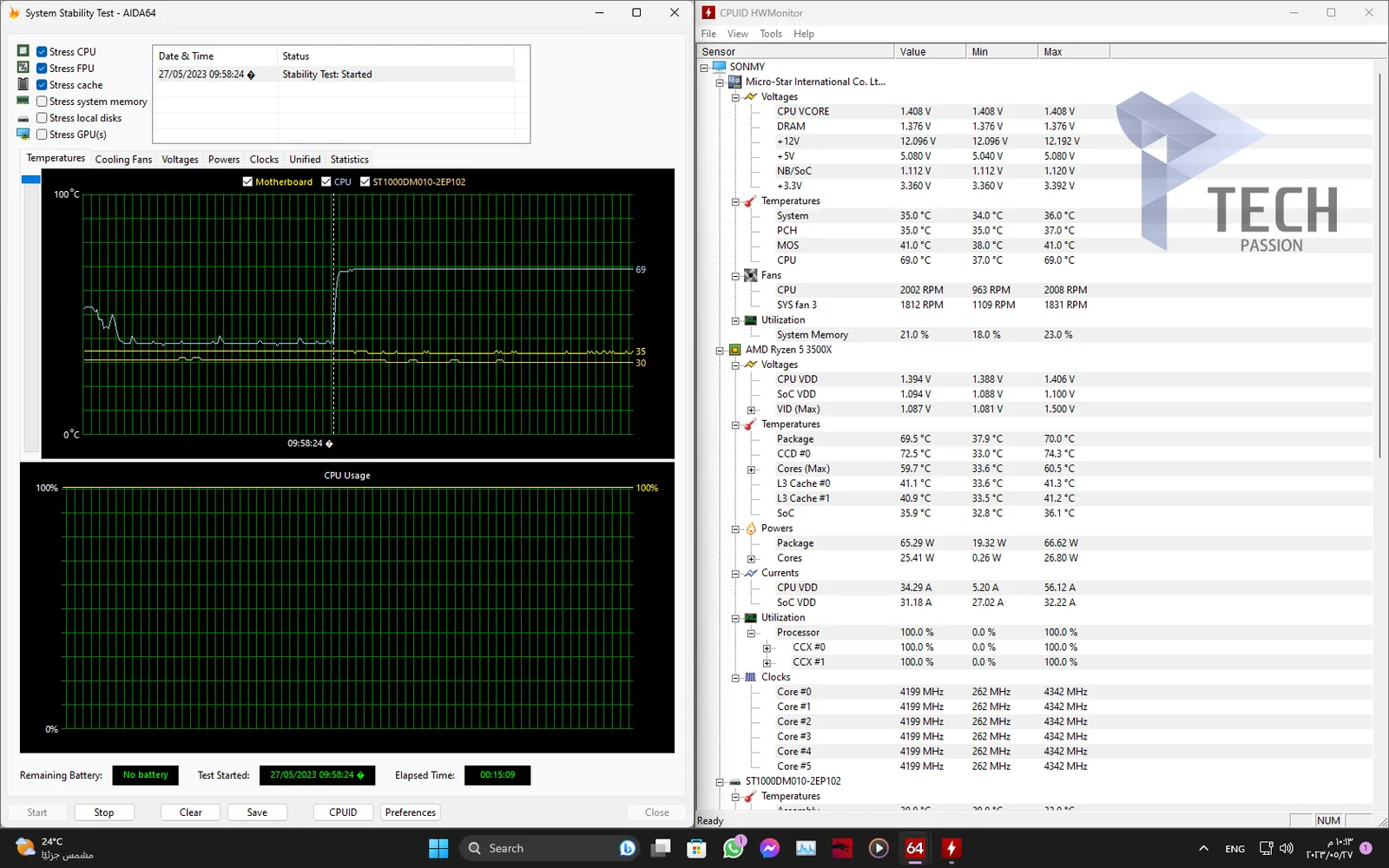Launch Microsoft Store from the taskbar
The width and height of the screenshot is (1389, 868).
(x=696, y=848)
